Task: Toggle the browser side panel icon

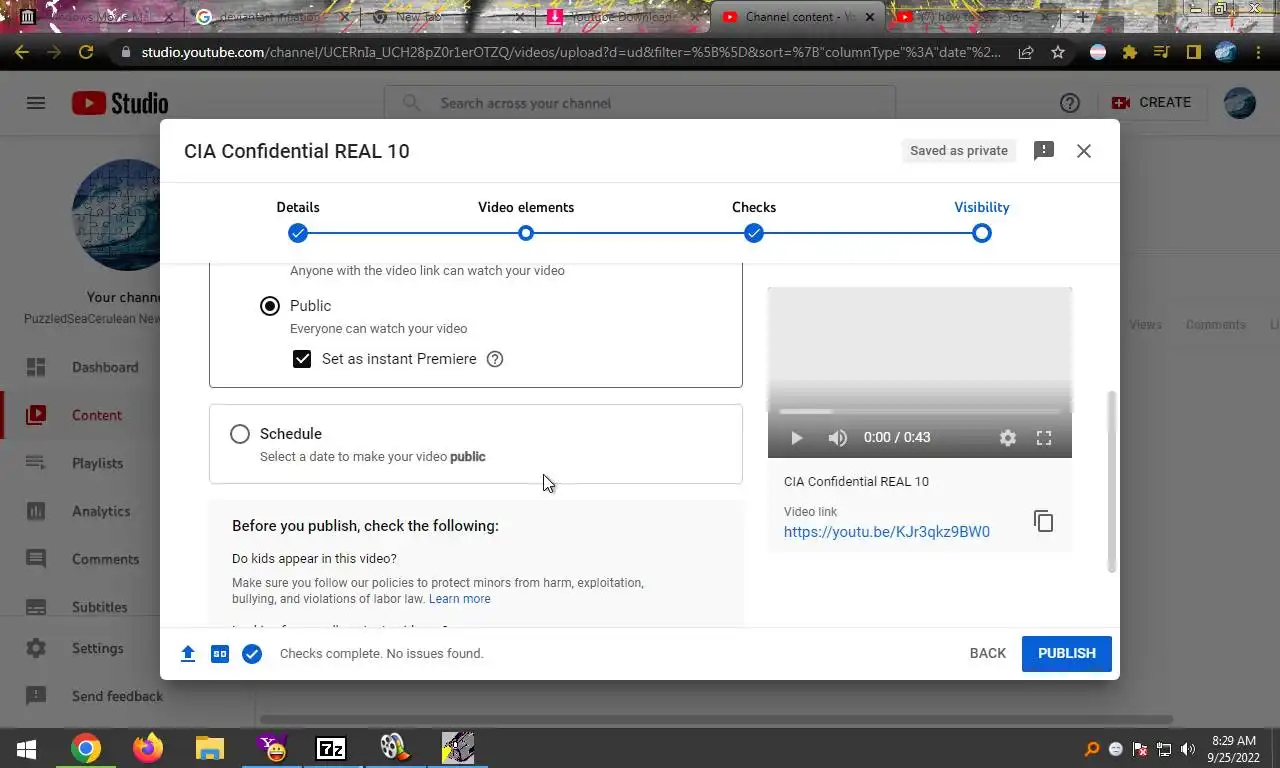Action: 1193,53
